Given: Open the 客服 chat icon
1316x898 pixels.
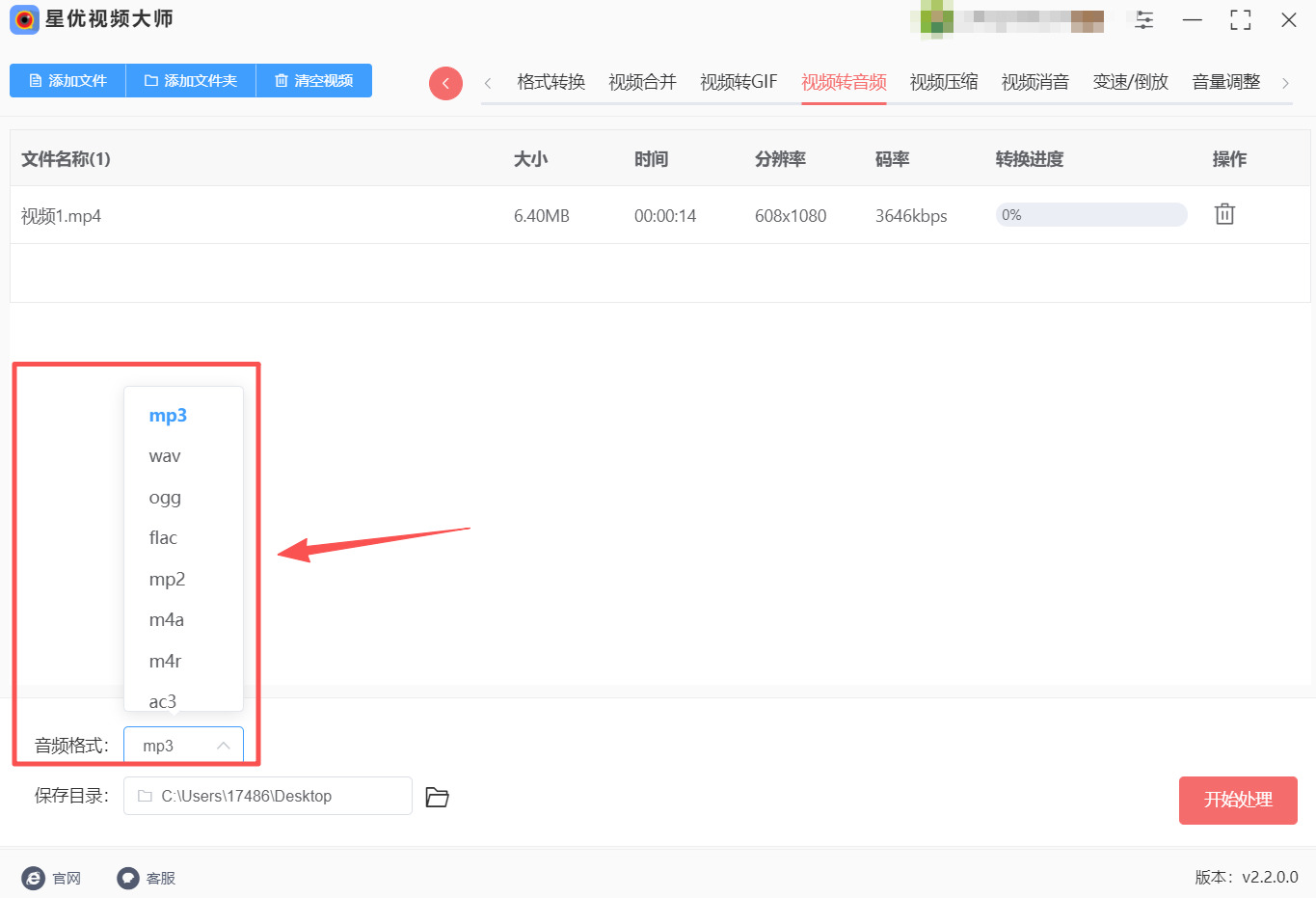Looking at the screenshot, I should [x=128, y=878].
